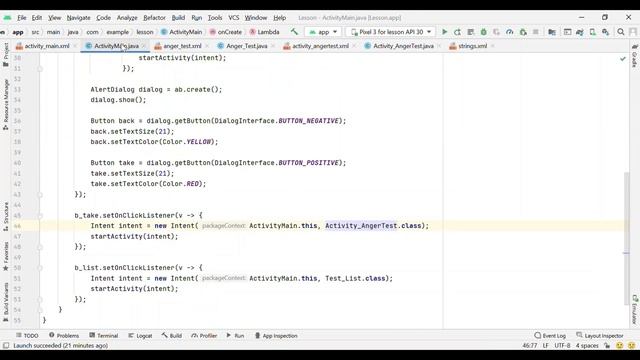Image resolution: width=640 pixels, height=360 pixels.
Task: Click the onCreate breadcrumb
Action: pyautogui.click(x=226, y=32)
